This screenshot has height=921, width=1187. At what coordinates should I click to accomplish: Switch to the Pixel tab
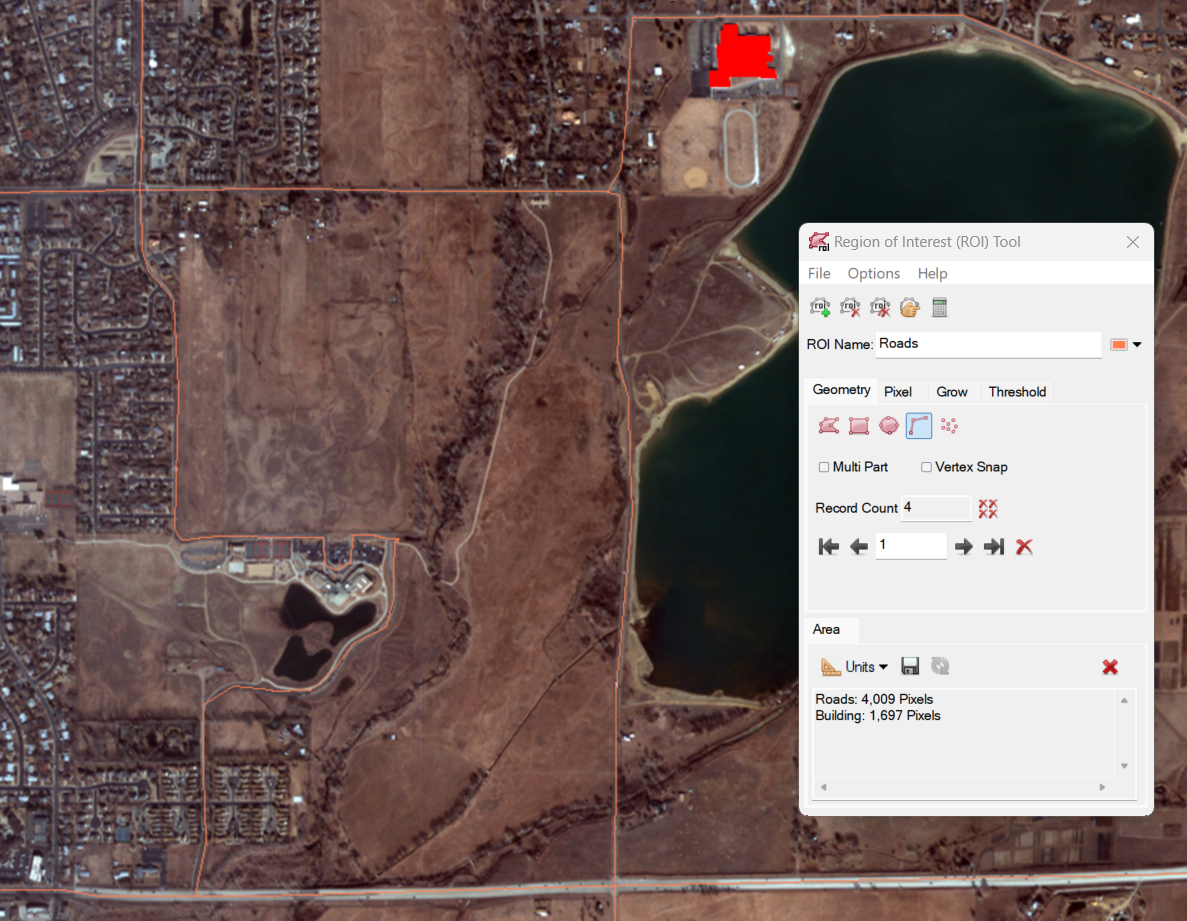(898, 392)
